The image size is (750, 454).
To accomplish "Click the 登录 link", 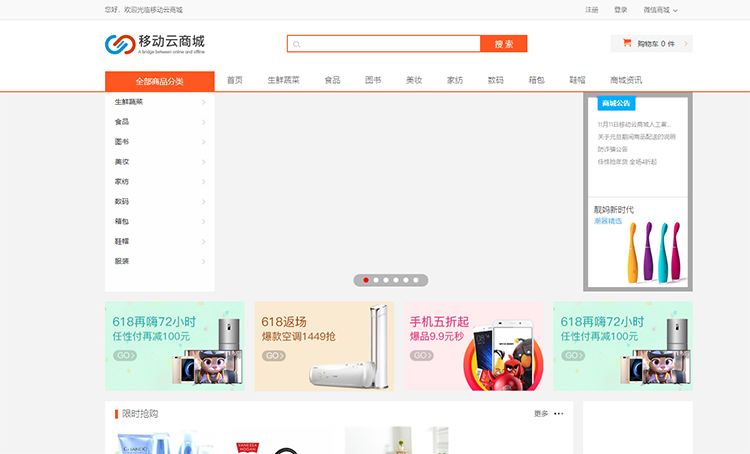I will 621,10.
